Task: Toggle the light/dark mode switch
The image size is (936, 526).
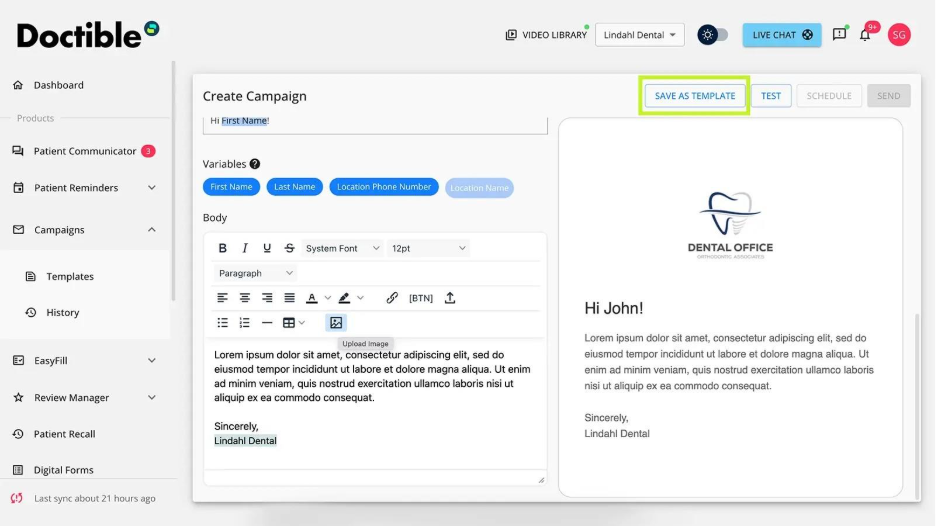Action: [713, 35]
